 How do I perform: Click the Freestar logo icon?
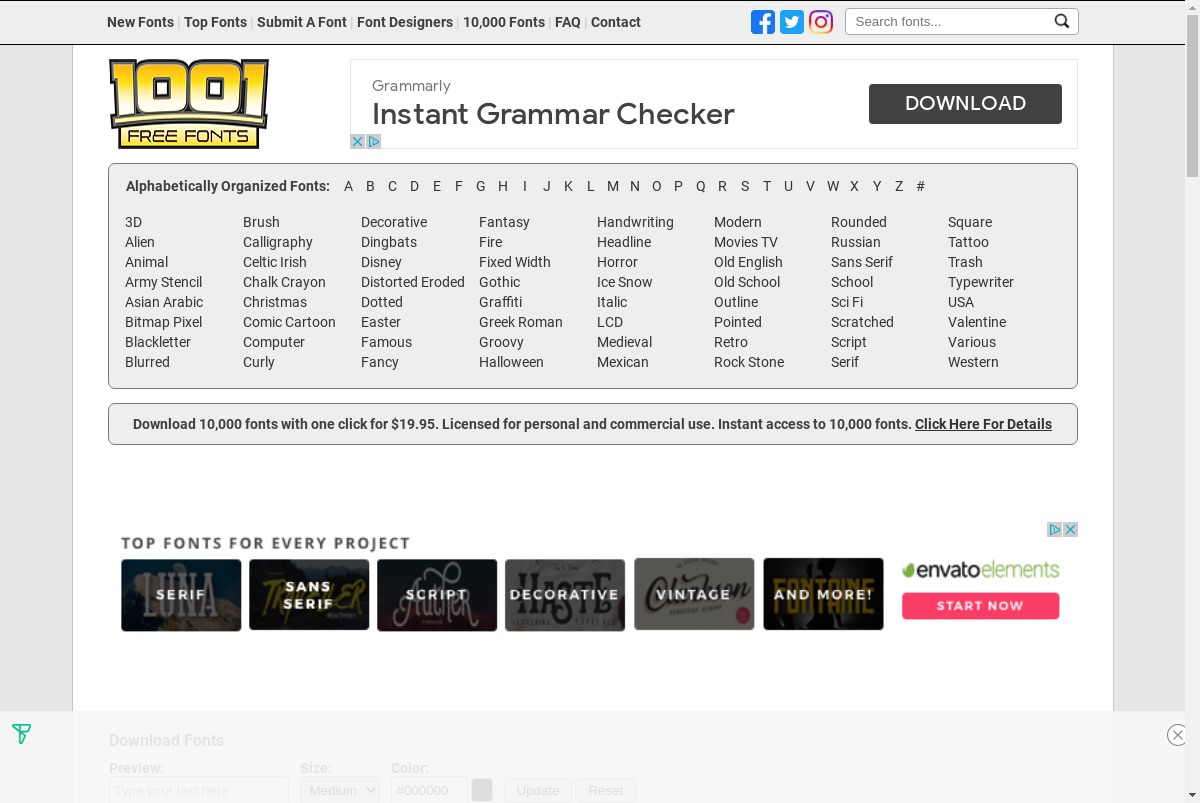tap(21, 734)
